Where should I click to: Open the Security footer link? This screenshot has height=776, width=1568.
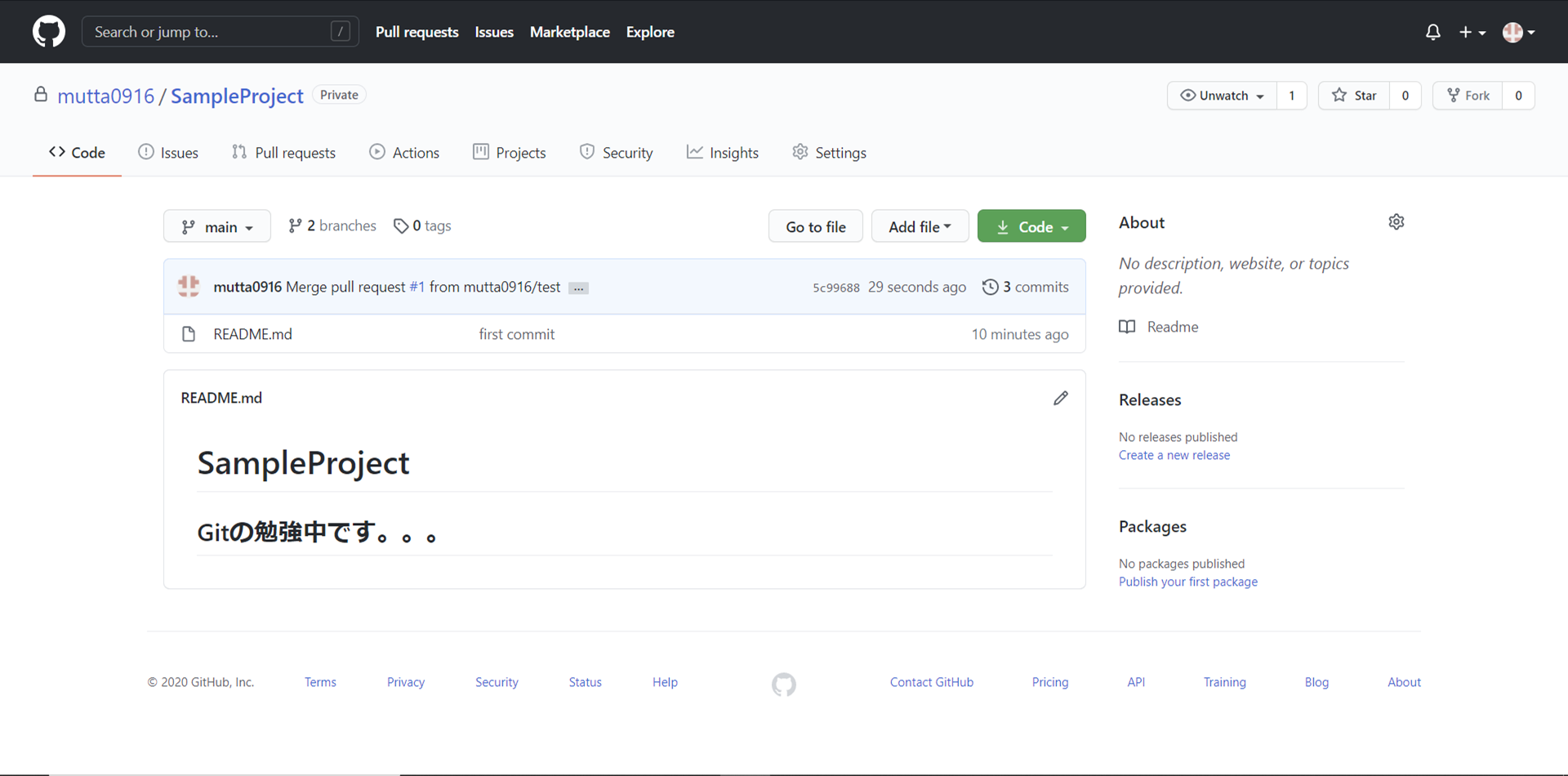[497, 682]
